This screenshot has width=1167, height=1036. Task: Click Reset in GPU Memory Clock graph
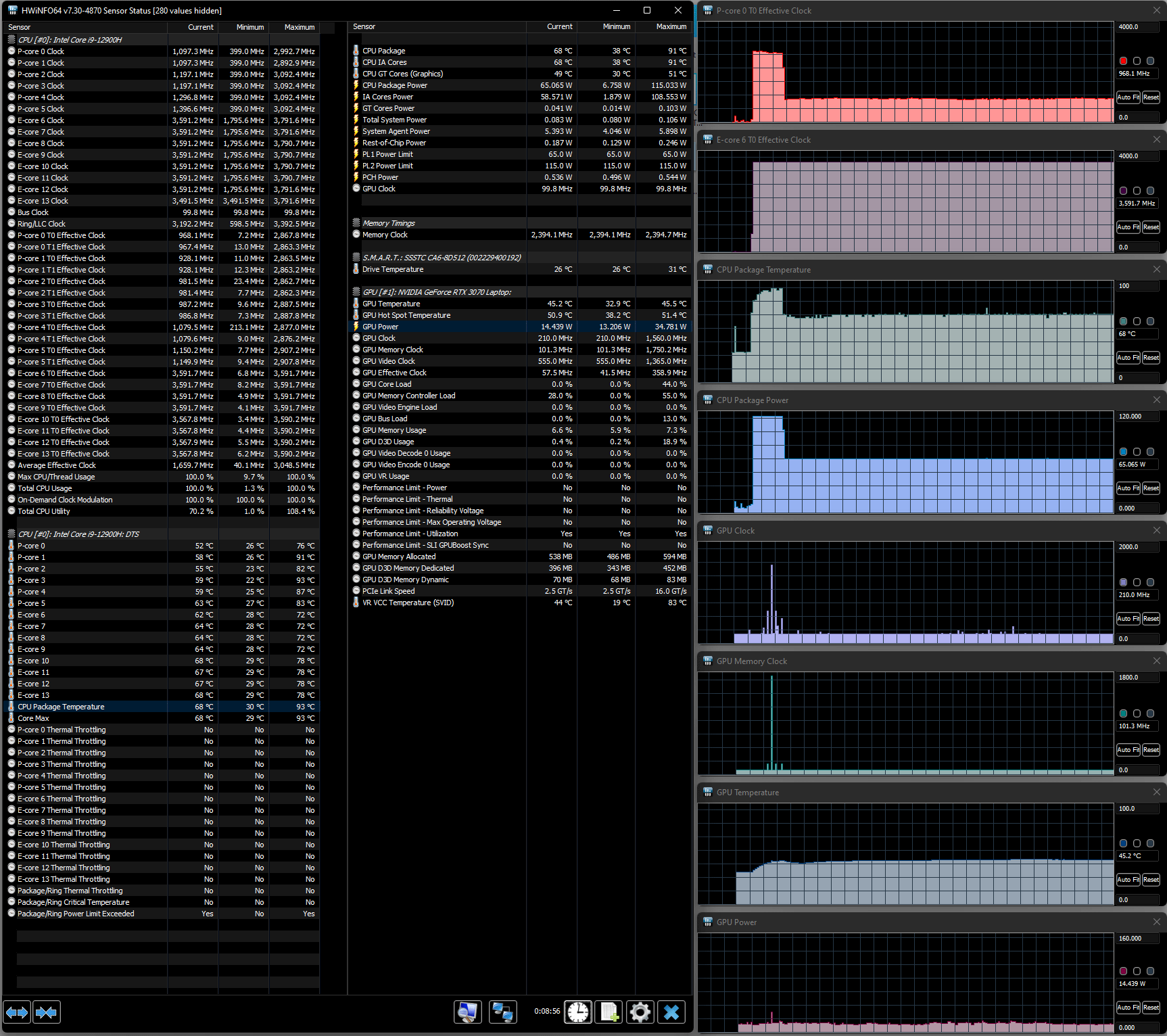pyautogui.click(x=1151, y=749)
